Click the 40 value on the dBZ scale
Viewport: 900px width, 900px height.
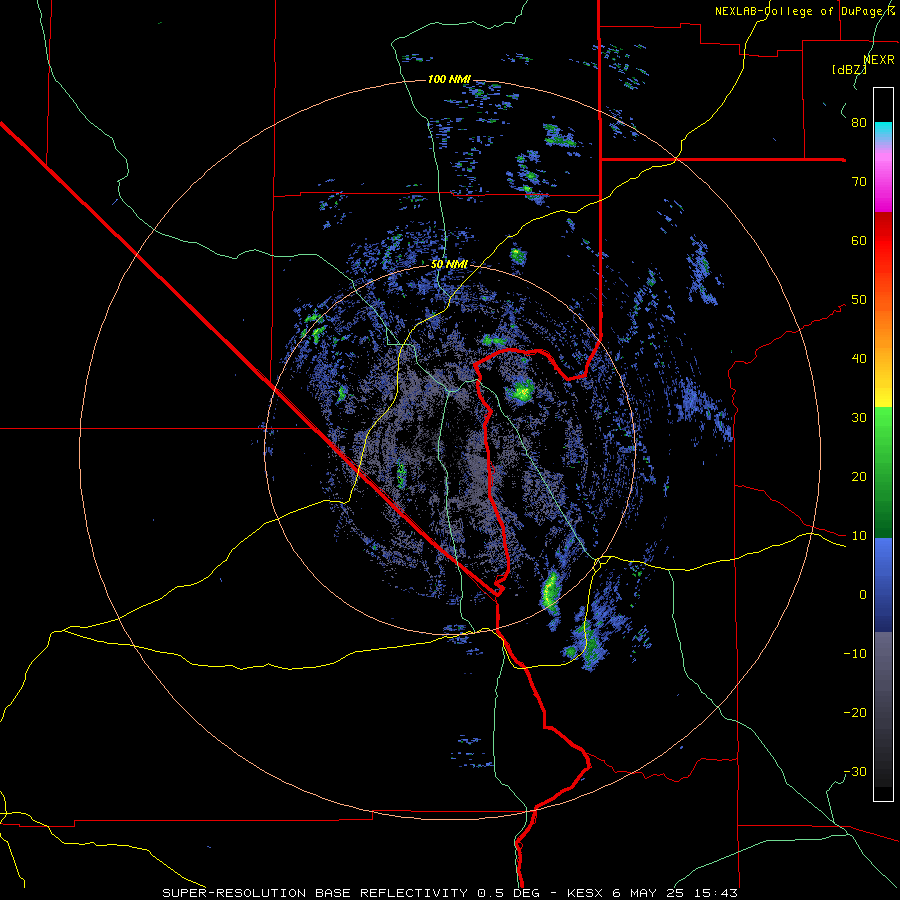click(x=859, y=358)
